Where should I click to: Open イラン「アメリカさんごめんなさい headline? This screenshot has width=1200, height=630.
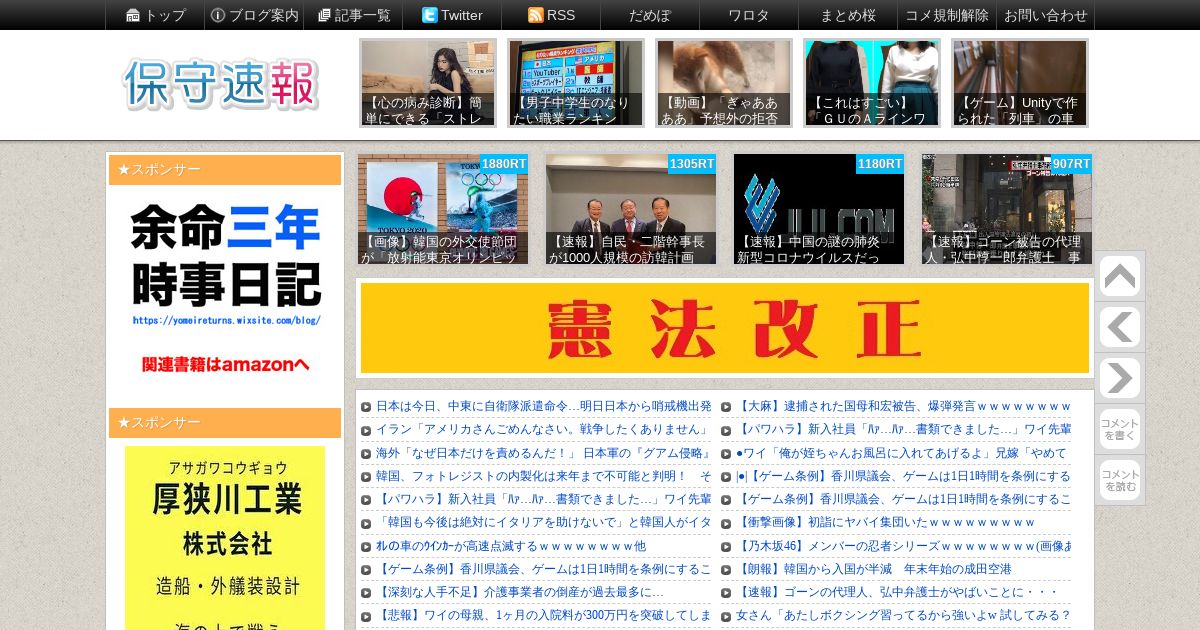[543, 429]
